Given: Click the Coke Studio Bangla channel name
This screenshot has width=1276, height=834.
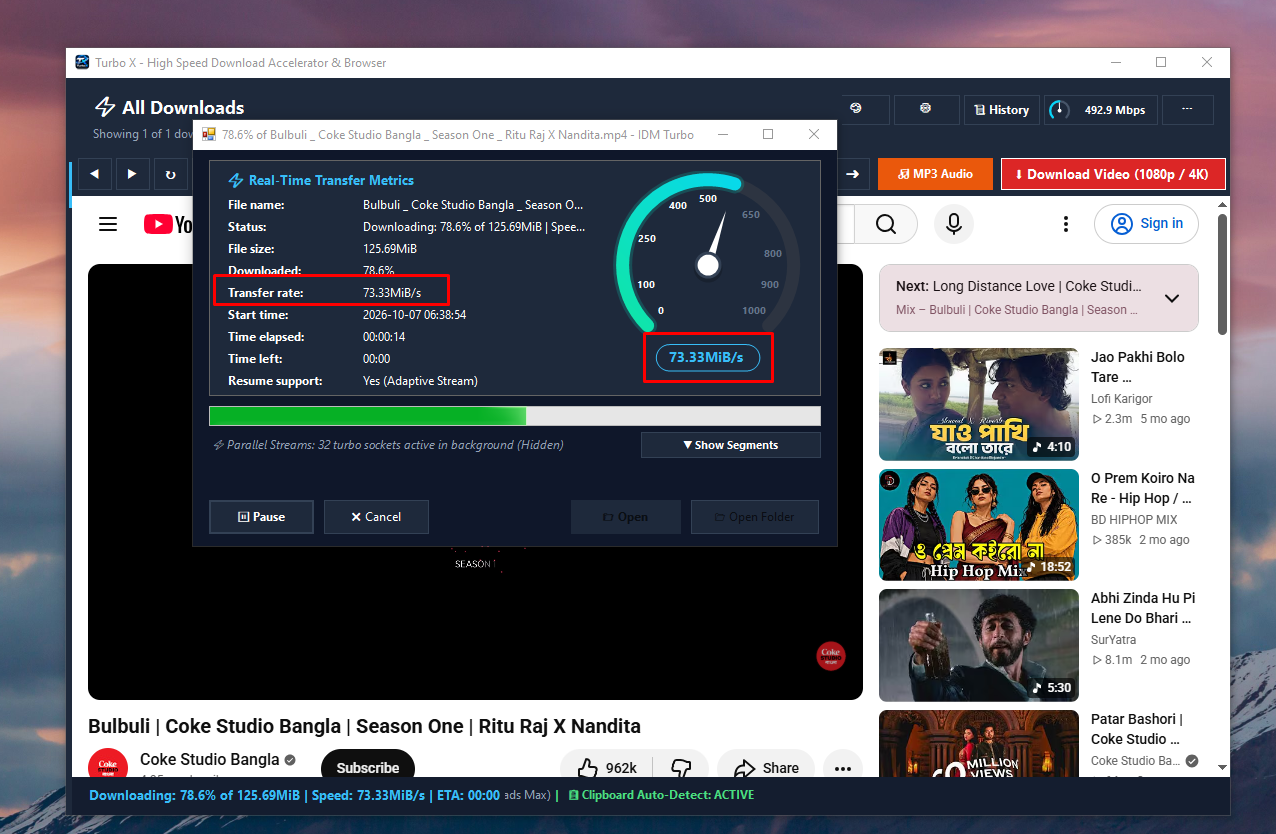Looking at the screenshot, I should (209, 759).
